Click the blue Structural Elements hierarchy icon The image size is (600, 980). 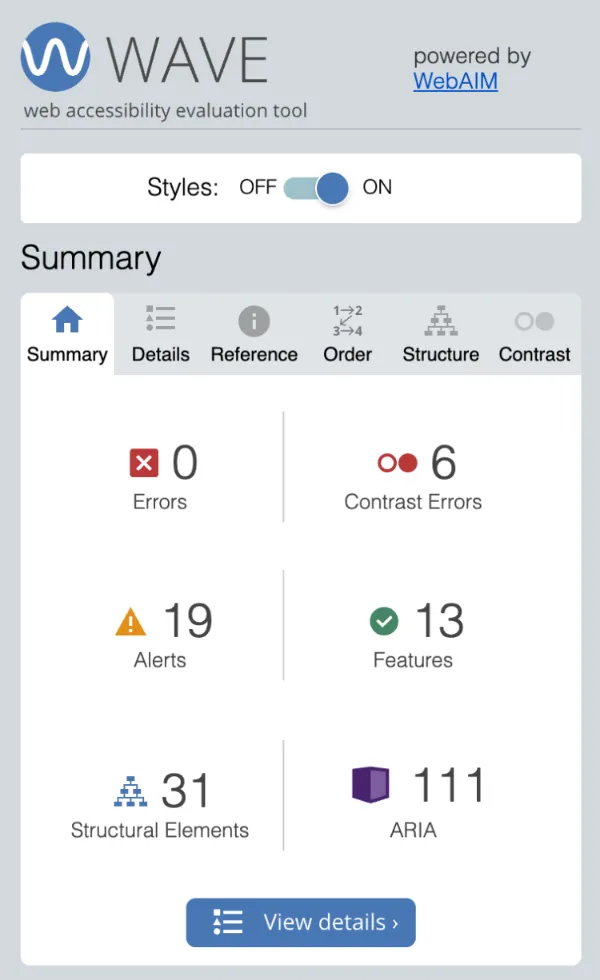pyautogui.click(x=131, y=791)
